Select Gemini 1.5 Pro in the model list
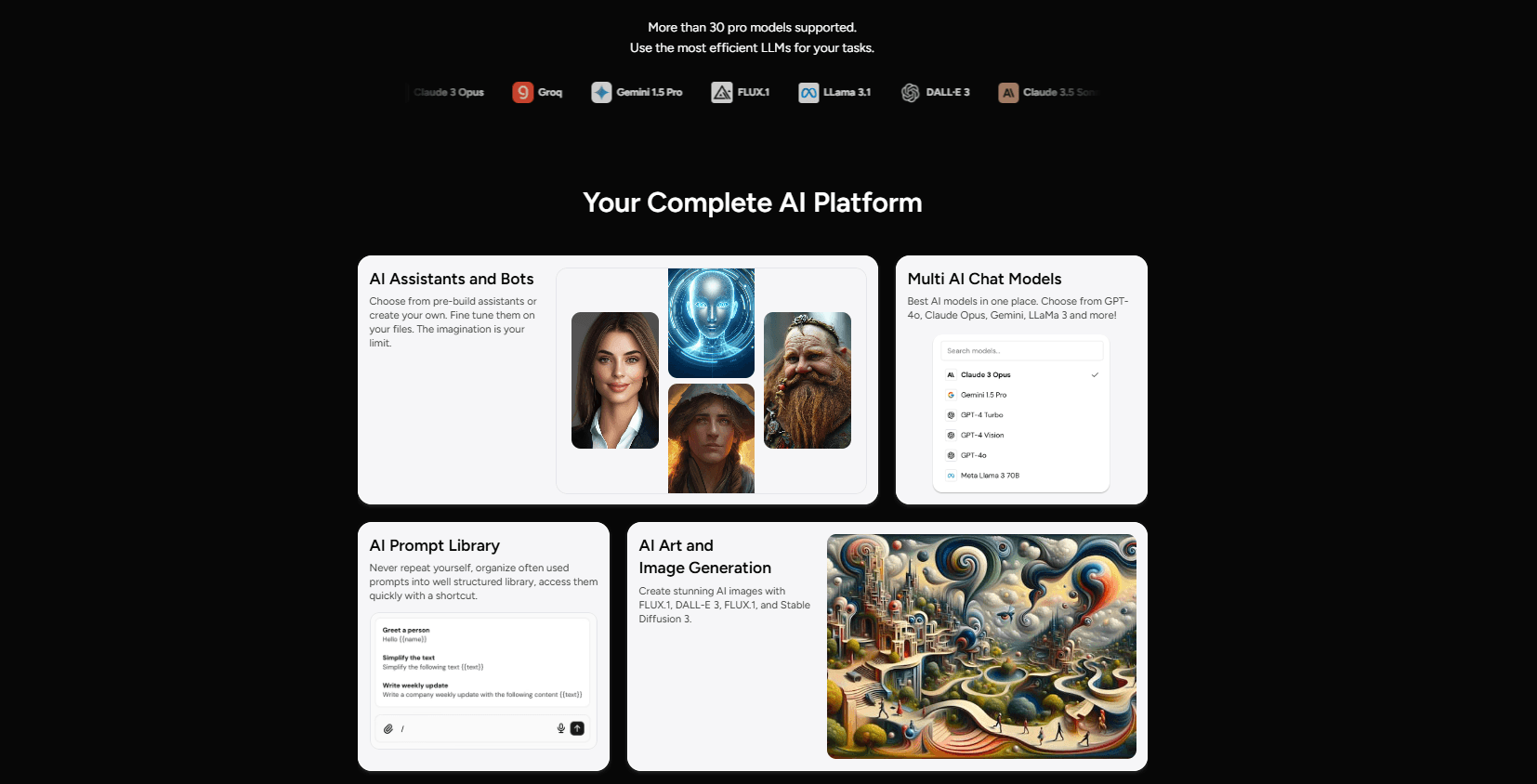 click(x=1021, y=395)
